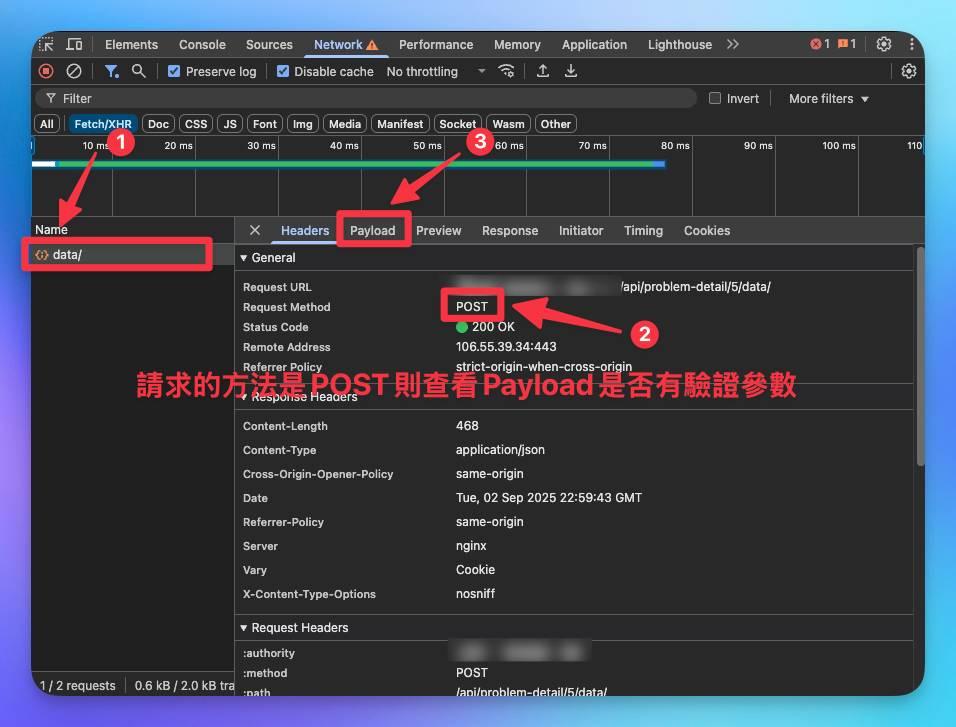Open the Initiator detail tab

pyautogui.click(x=580, y=231)
